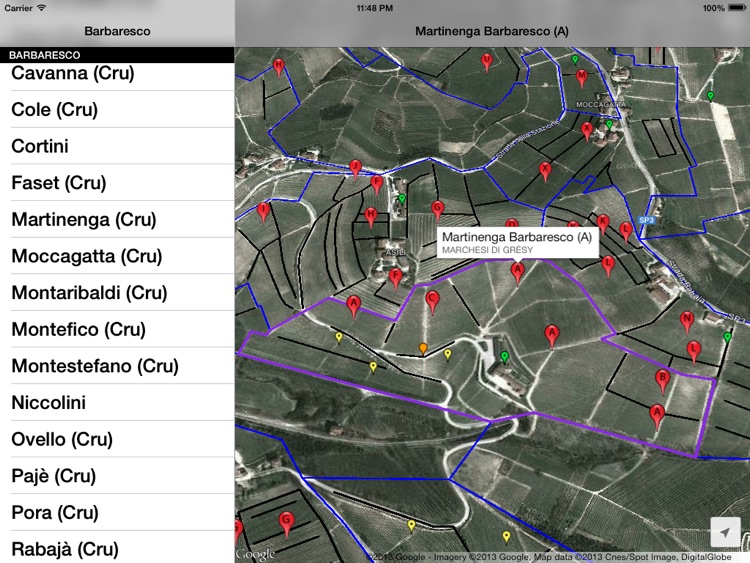Tap the MOCCAGATTA map label

click(x=600, y=104)
